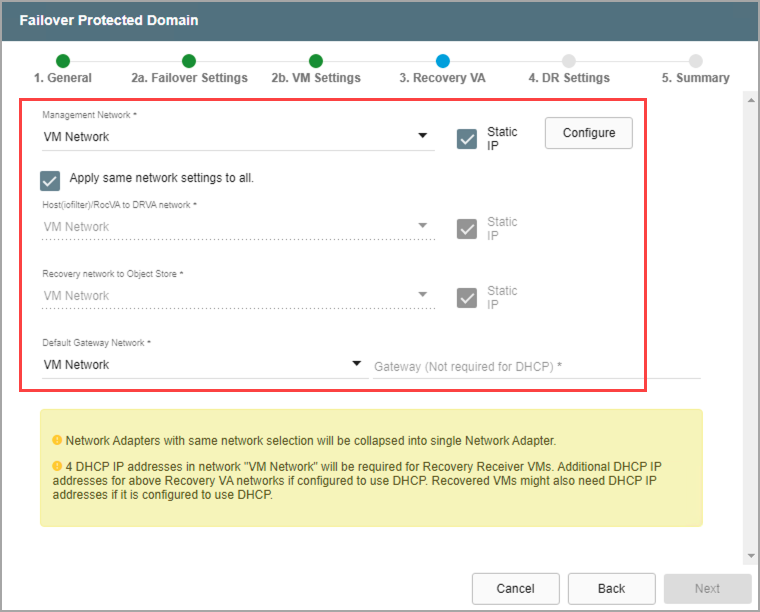Click the VM Settings step circle
Viewport: 760px width, 612px height.
(316, 61)
